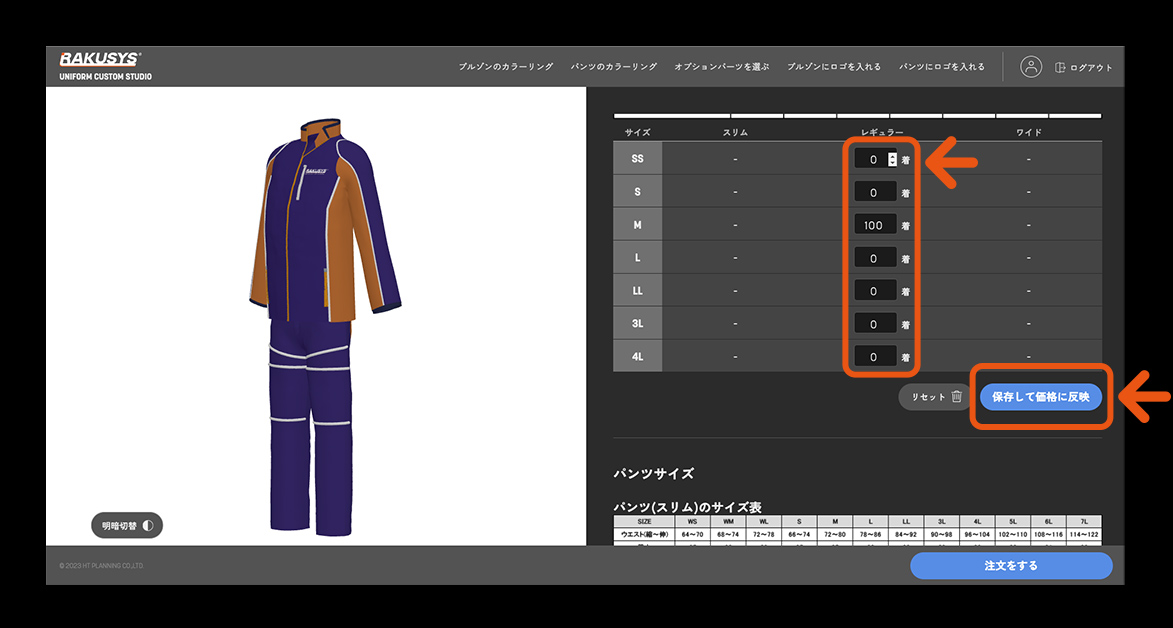
Task: Select オプションパーツを選ぶ menu item
Action: pos(721,67)
